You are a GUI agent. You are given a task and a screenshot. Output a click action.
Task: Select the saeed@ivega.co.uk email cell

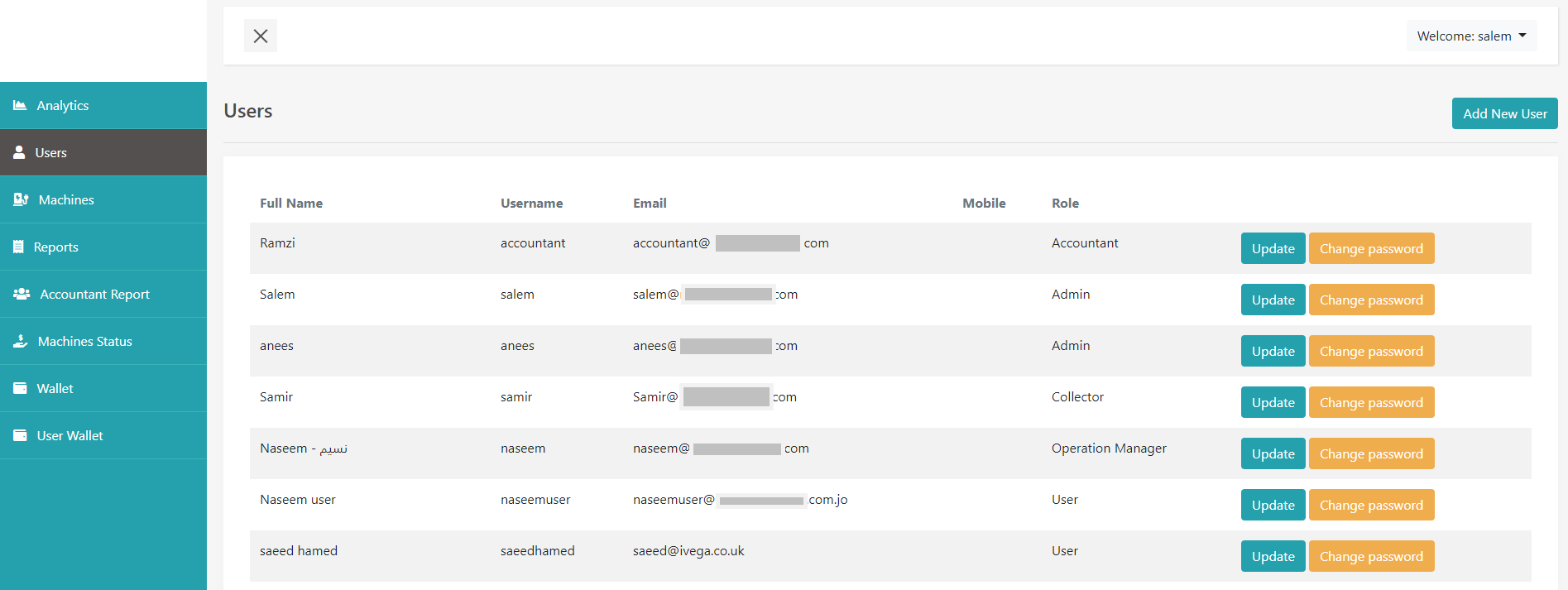[688, 551]
